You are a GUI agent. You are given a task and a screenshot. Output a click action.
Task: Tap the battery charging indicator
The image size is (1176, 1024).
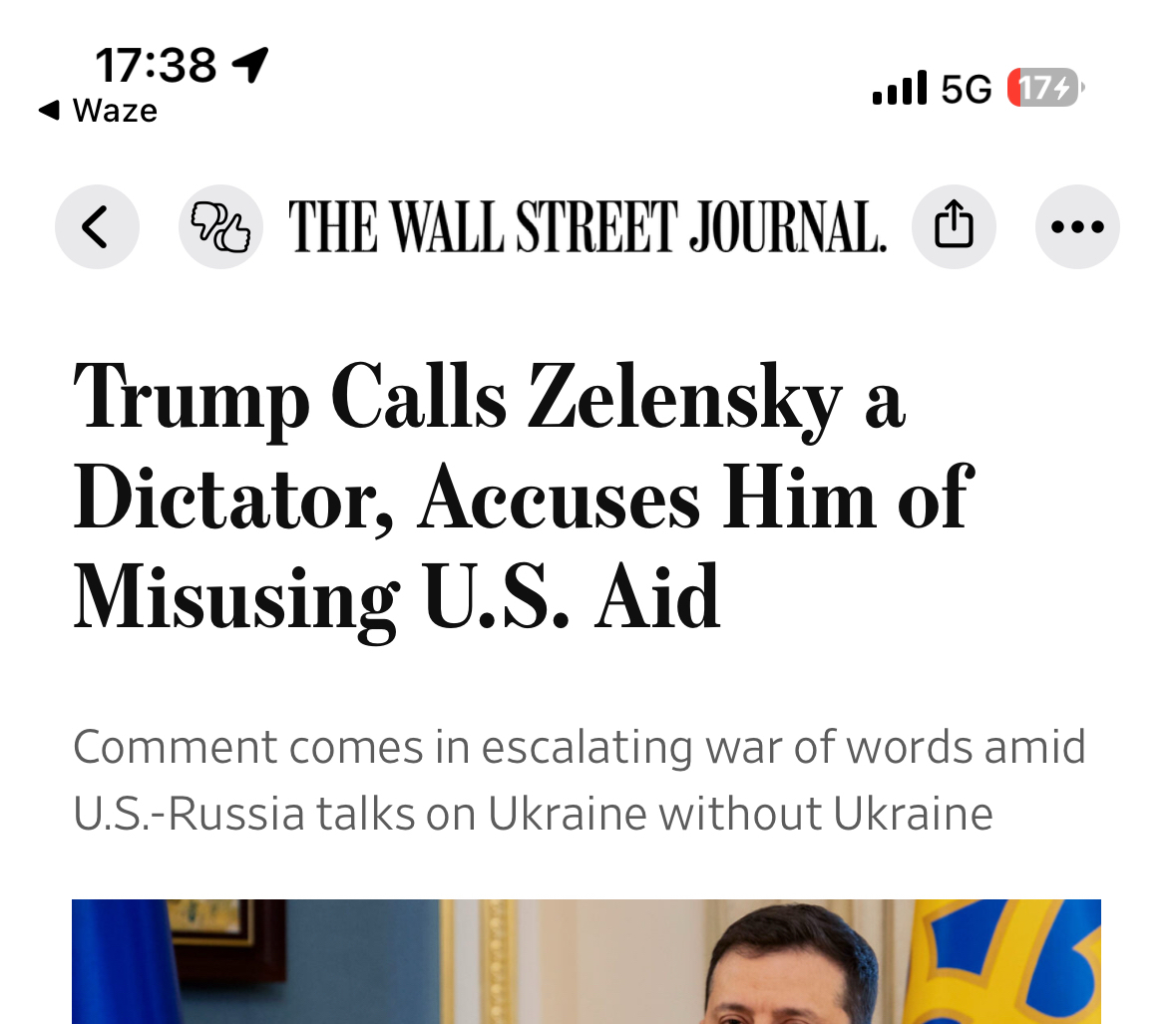pos(1044,88)
